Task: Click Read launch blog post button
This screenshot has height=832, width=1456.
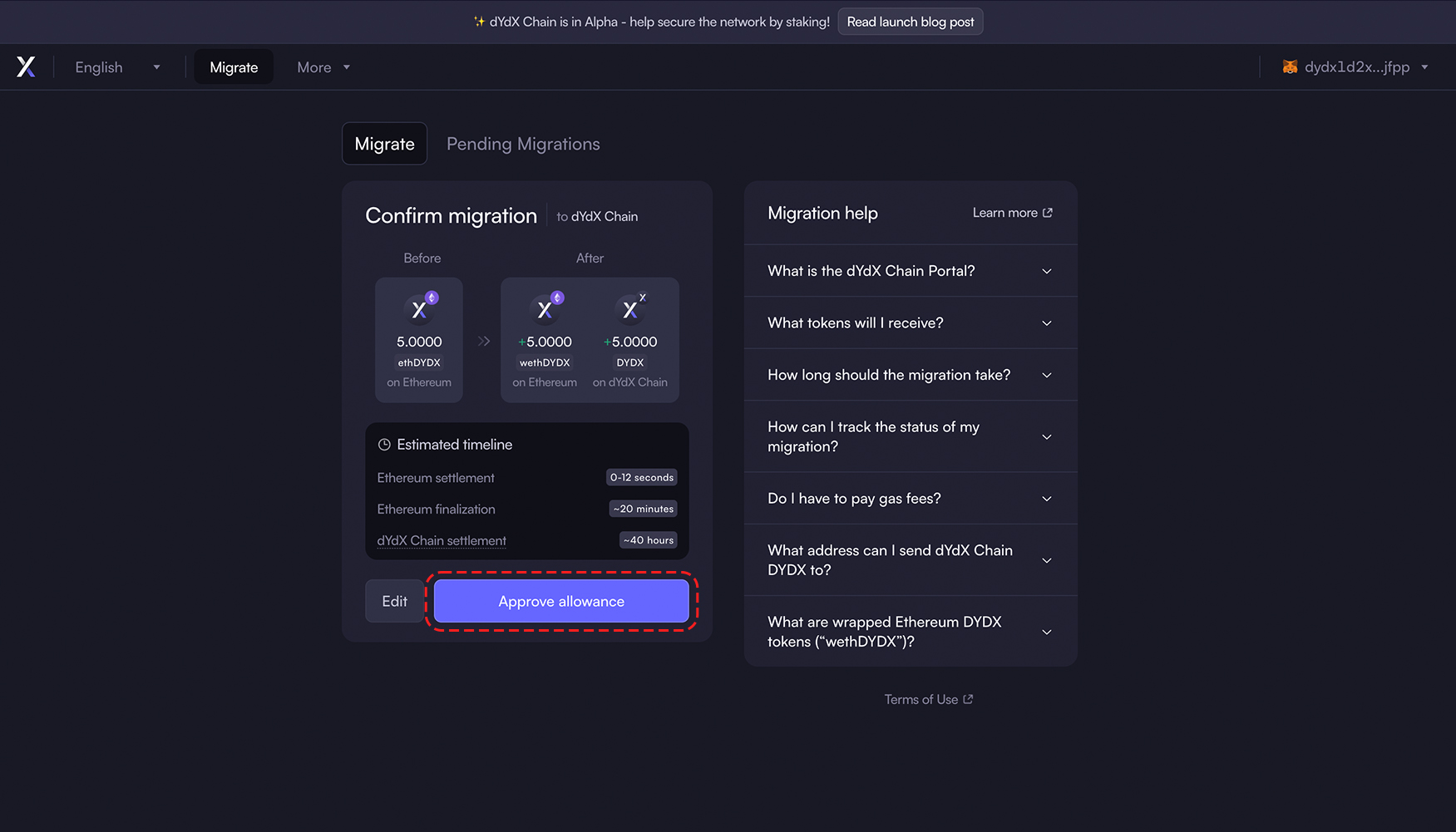Action: tap(911, 22)
